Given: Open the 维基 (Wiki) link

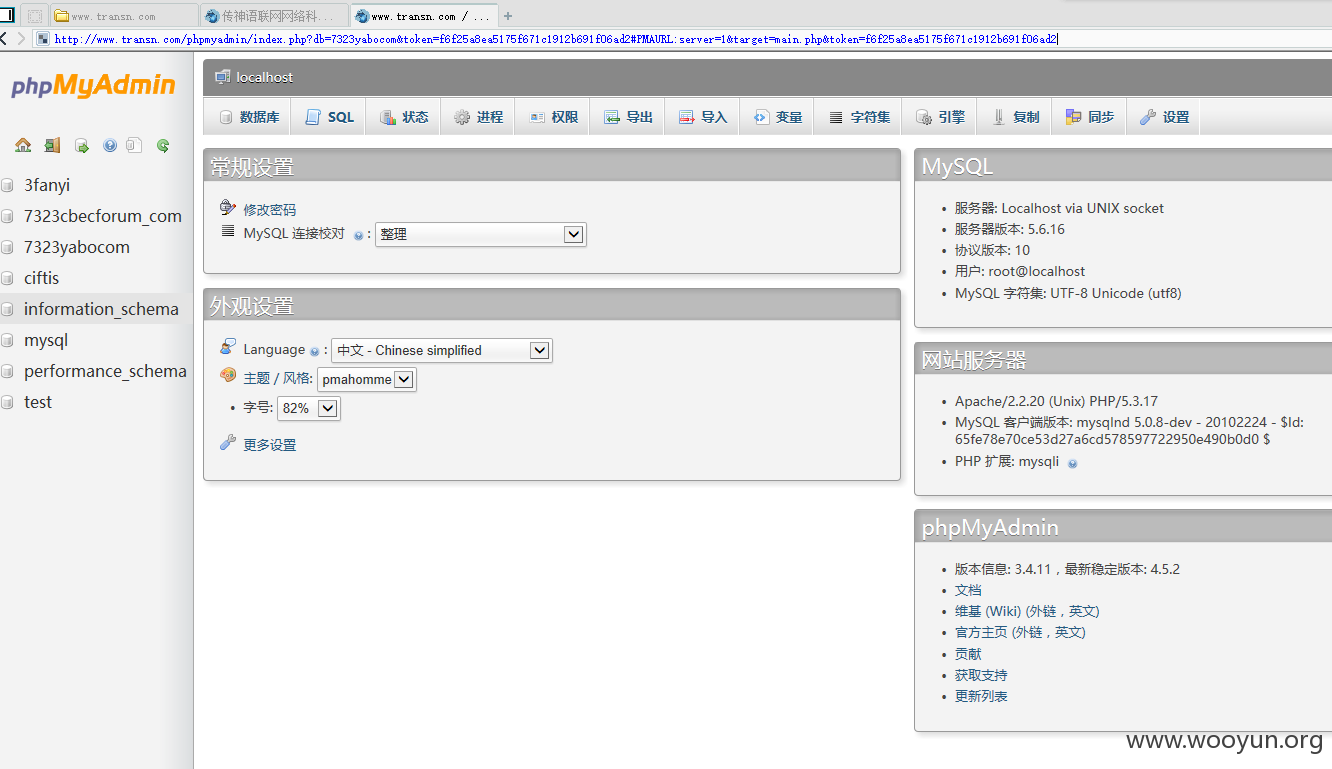Looking at the screenshot, I should tap(1027, 611).
